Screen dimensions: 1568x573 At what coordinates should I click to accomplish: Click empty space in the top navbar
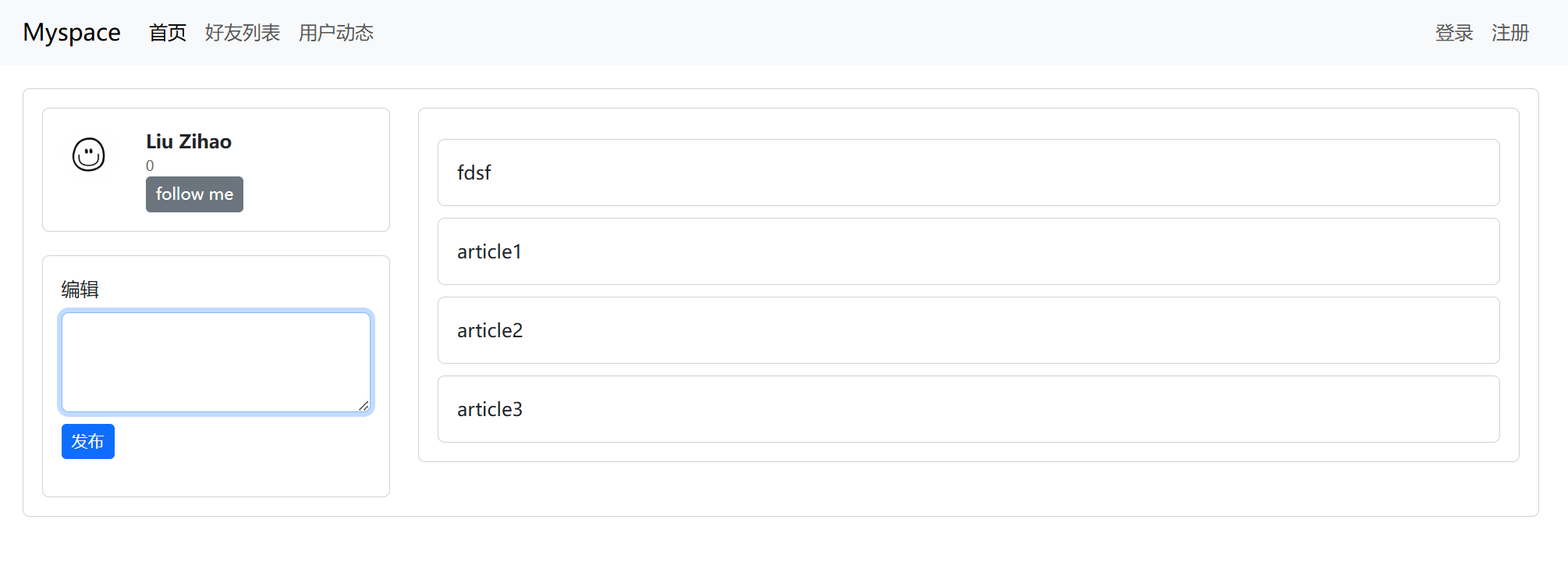[858, 33]
